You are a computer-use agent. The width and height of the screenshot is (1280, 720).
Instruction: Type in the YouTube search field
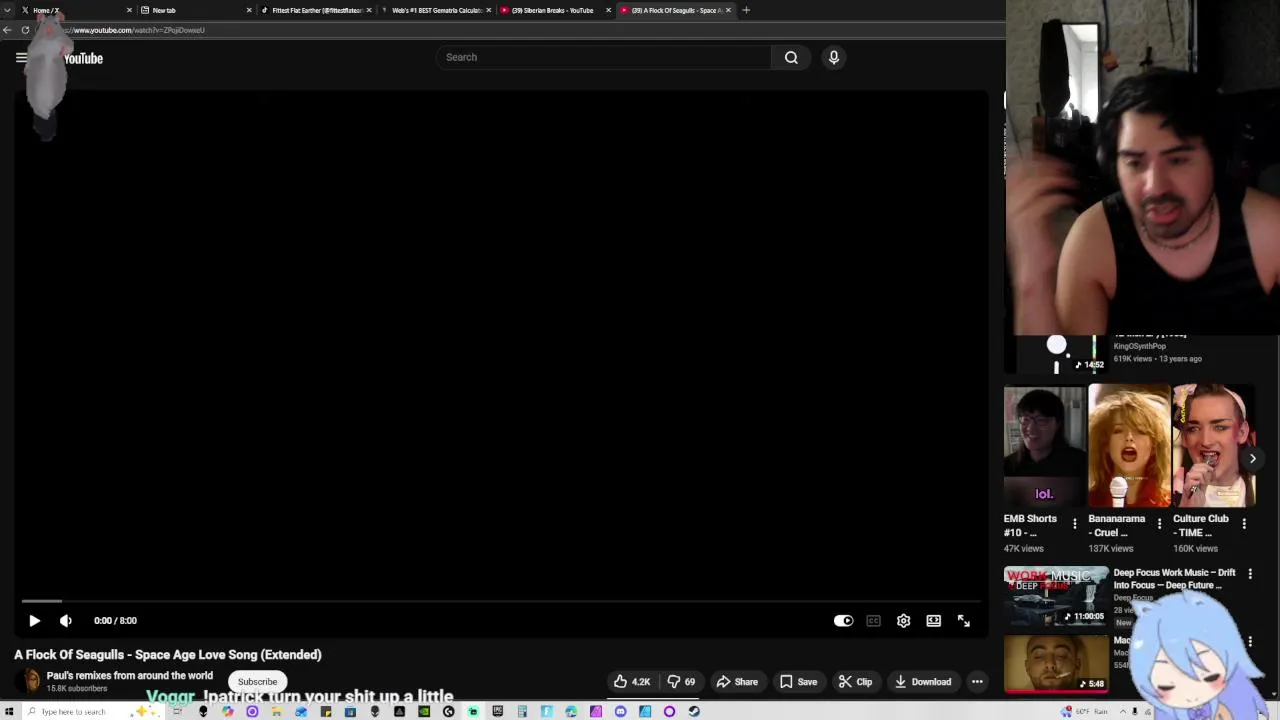603,57
